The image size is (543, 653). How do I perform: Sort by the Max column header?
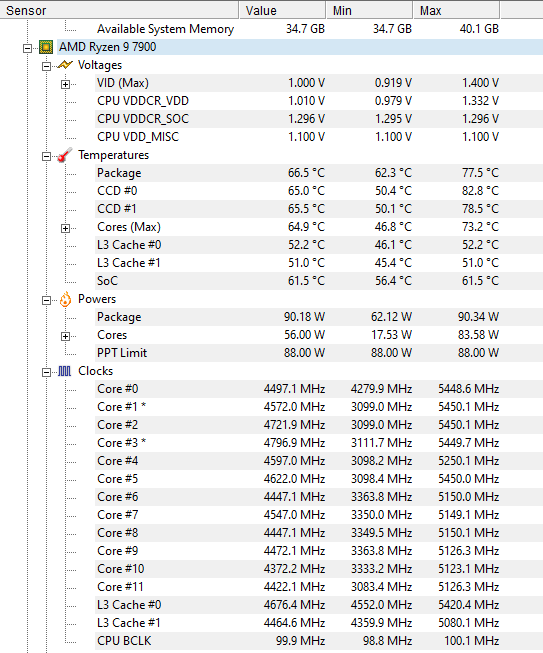click(456, 10)
